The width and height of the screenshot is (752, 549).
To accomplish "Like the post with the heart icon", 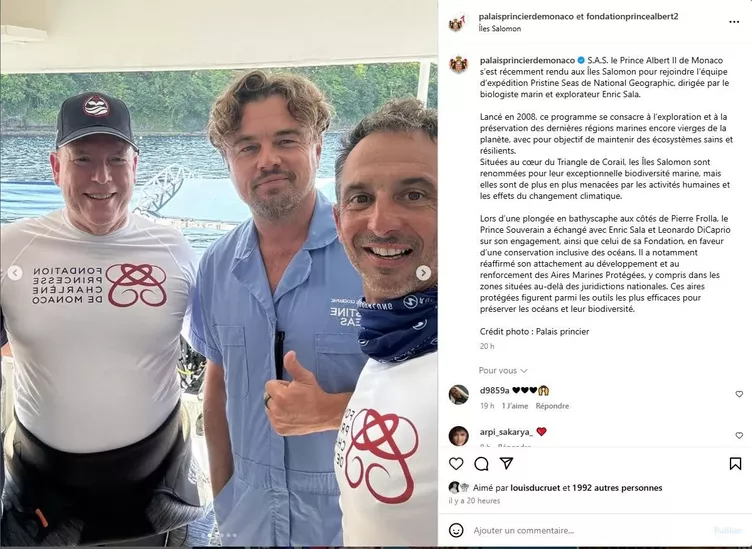I will 456,463.
